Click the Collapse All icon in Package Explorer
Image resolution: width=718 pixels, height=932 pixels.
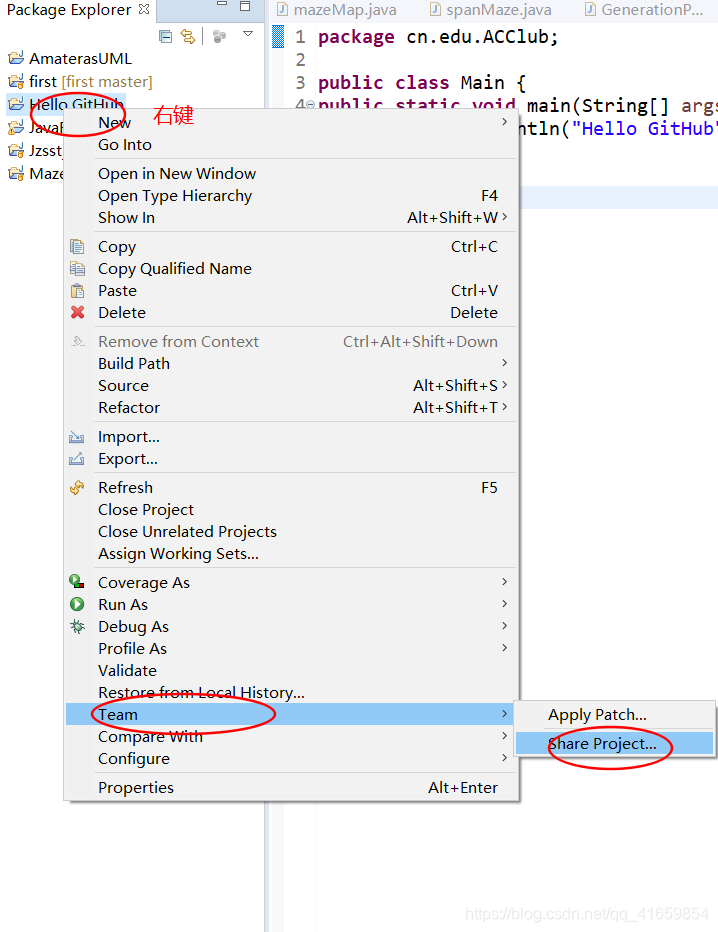click(165, 37)
